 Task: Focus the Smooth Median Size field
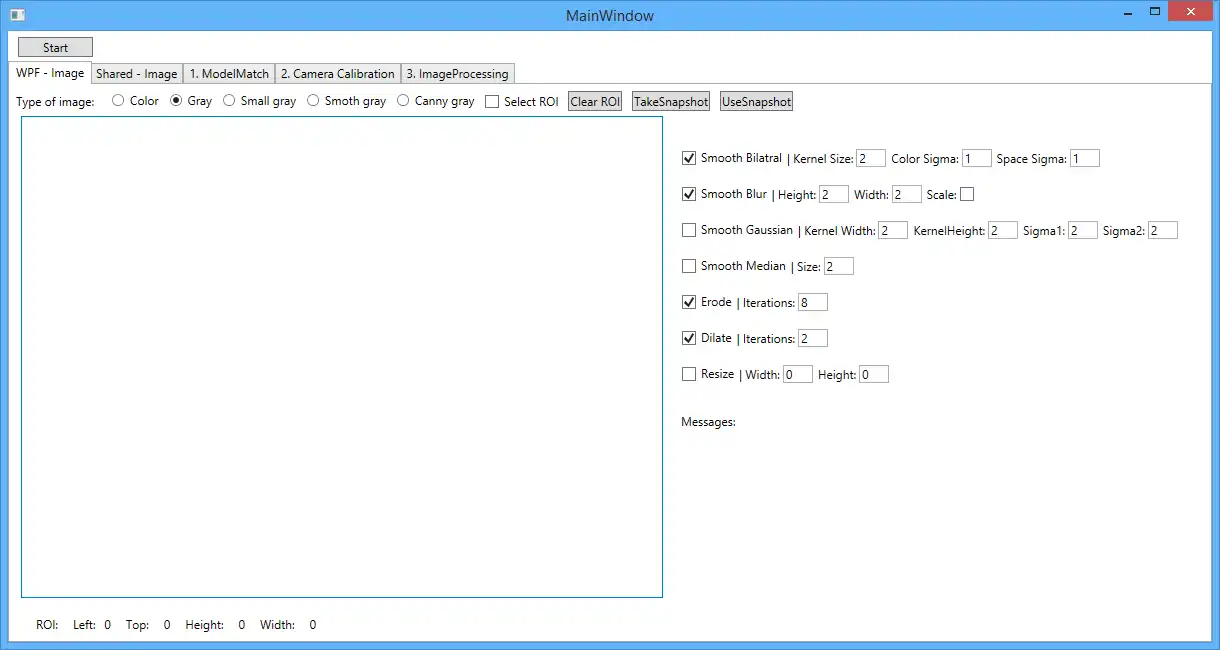coord(839,266)
